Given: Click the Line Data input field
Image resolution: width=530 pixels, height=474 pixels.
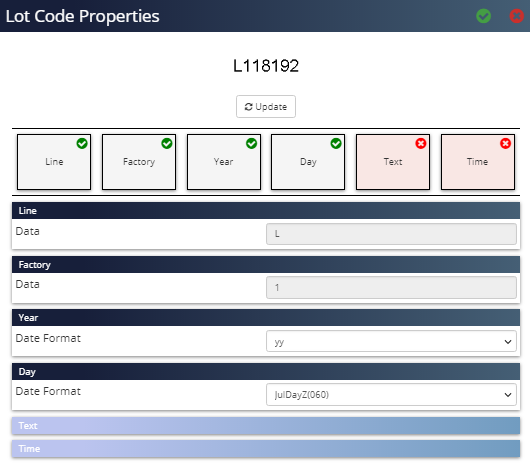Looking at the screenshot, I should pos(391,234).
